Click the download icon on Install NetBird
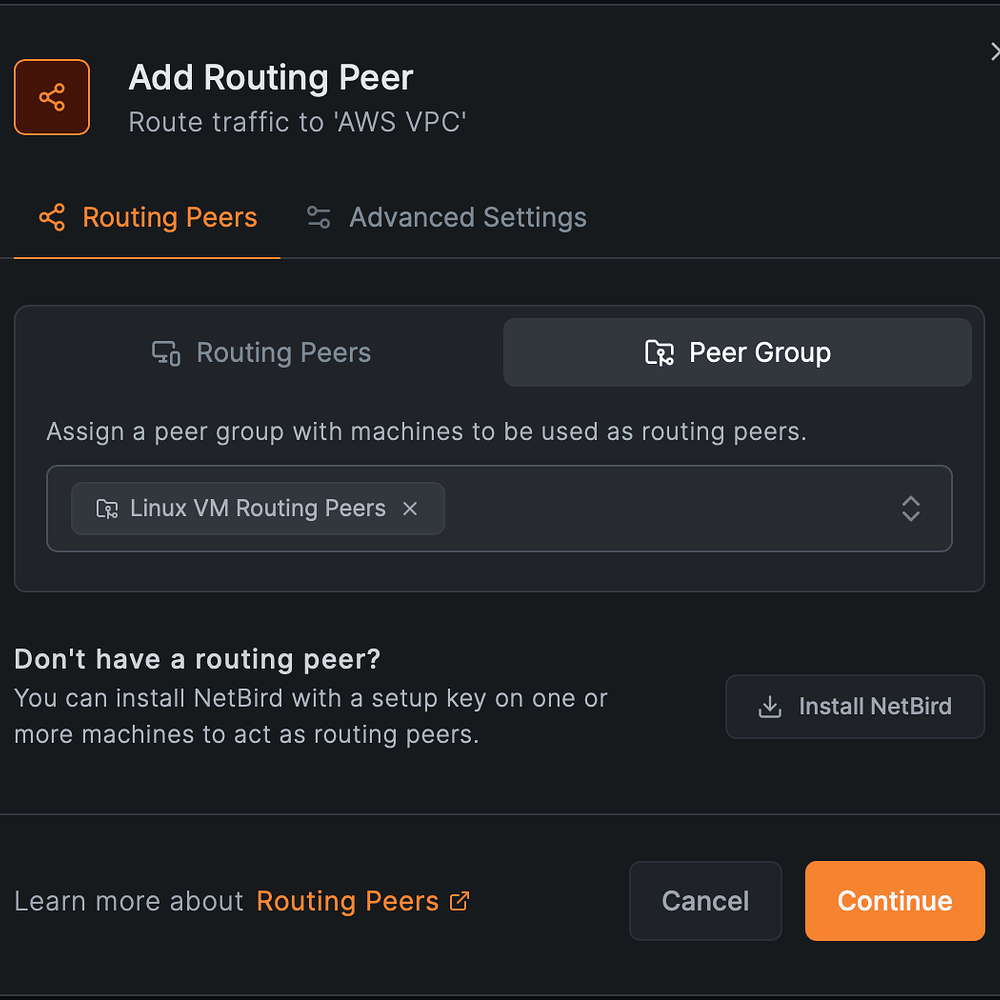The height and width of the screenshot is (1000, 1000). tap(769, 706)
